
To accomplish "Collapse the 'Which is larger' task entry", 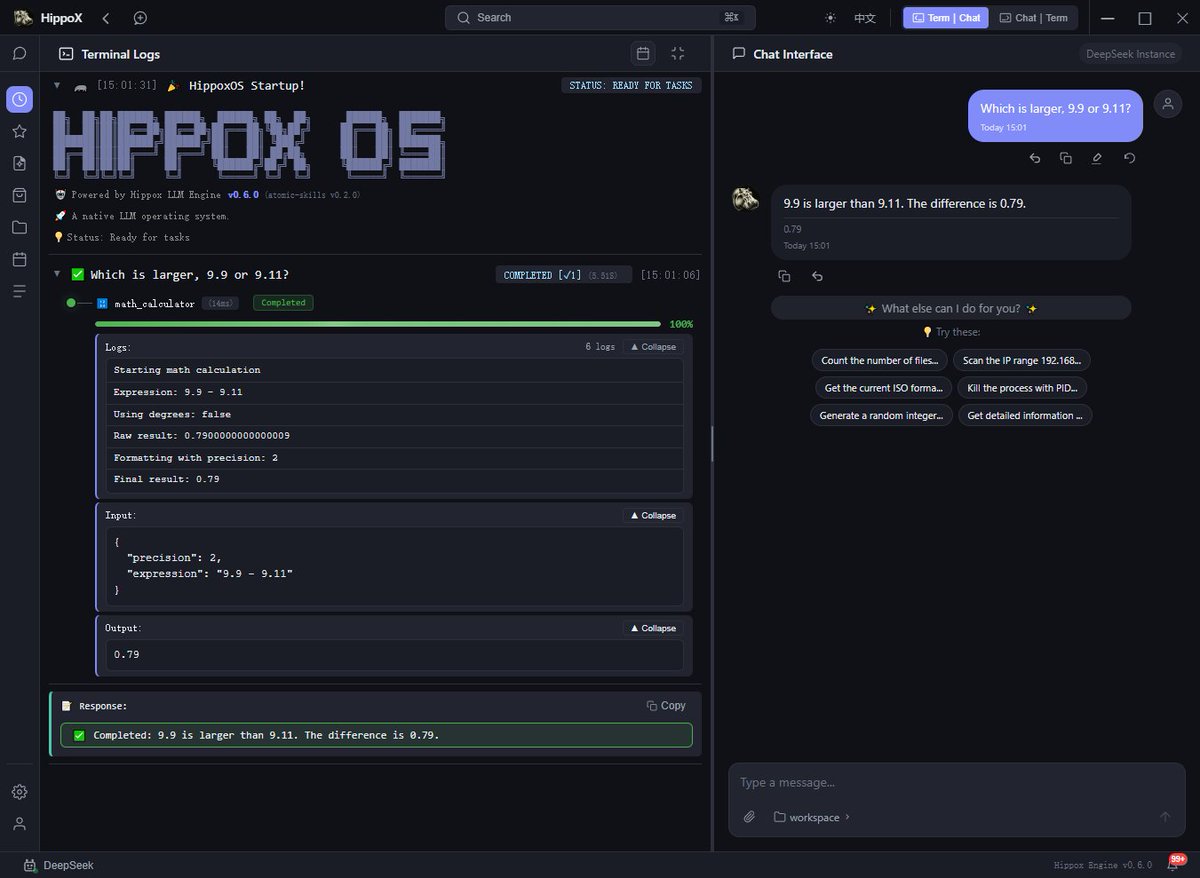I will pos(57,274).
